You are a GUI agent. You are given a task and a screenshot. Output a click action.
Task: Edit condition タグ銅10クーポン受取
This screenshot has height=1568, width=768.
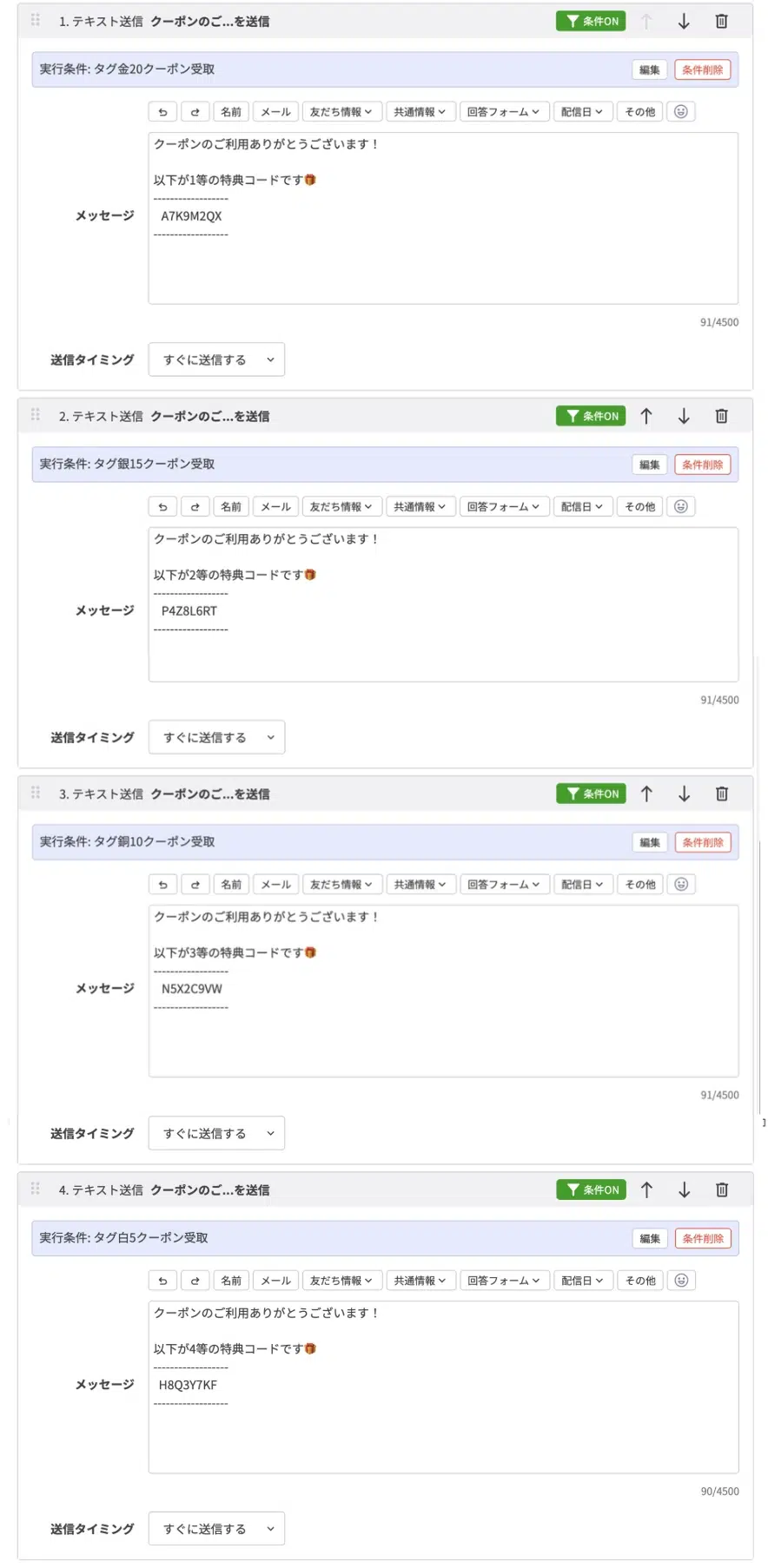pyautogui.click(x=650, y=843)
